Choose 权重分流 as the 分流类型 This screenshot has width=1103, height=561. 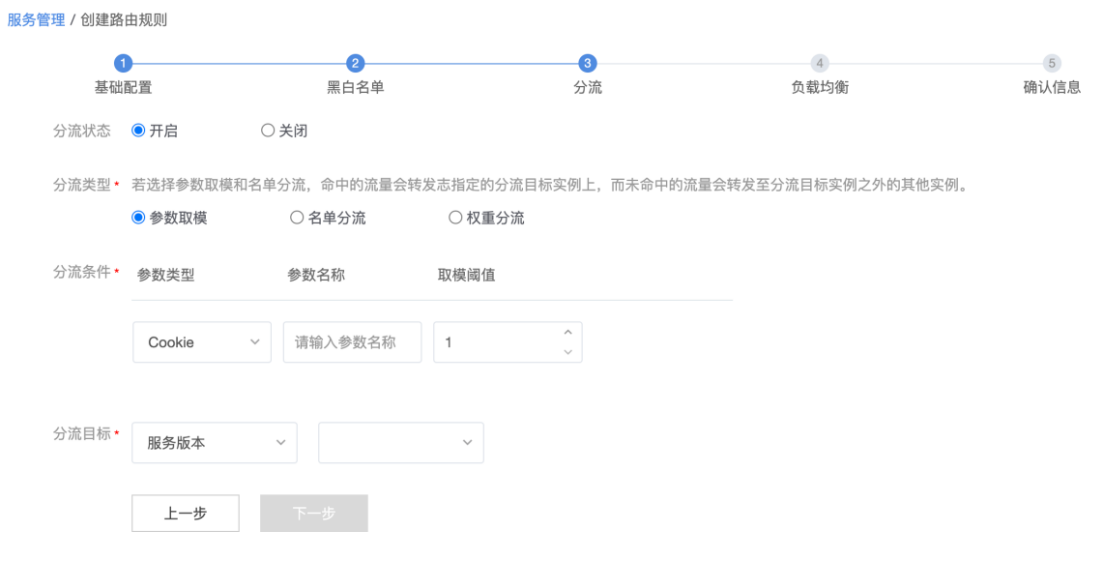pos(455,218)
